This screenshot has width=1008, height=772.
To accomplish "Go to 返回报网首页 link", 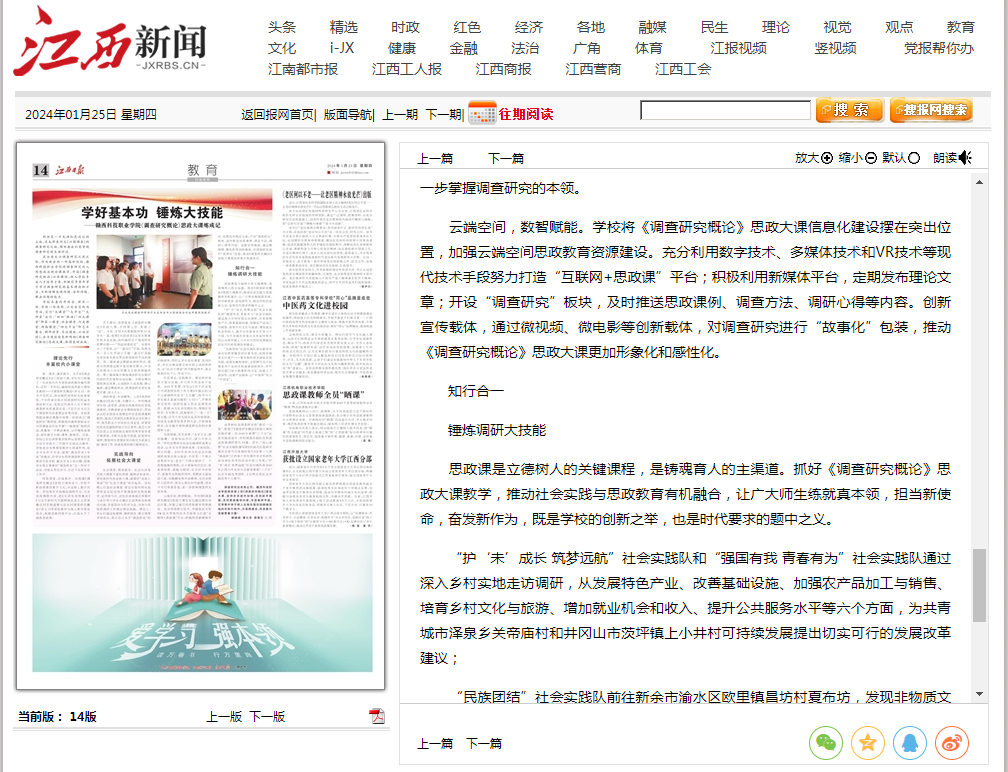I will click(x=277, y=115).
